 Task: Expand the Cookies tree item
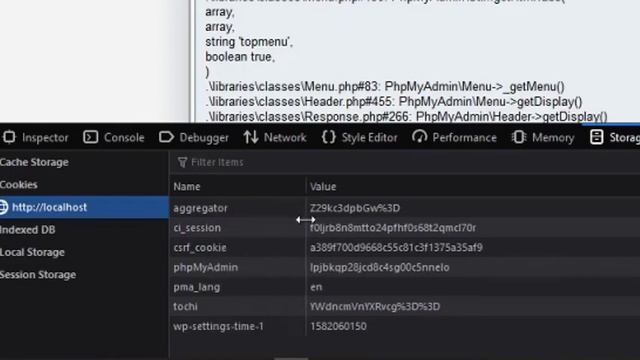[19, 184]
